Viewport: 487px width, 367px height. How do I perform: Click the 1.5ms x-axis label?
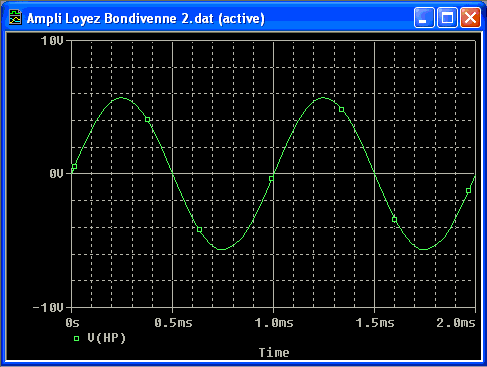(375, 323)
